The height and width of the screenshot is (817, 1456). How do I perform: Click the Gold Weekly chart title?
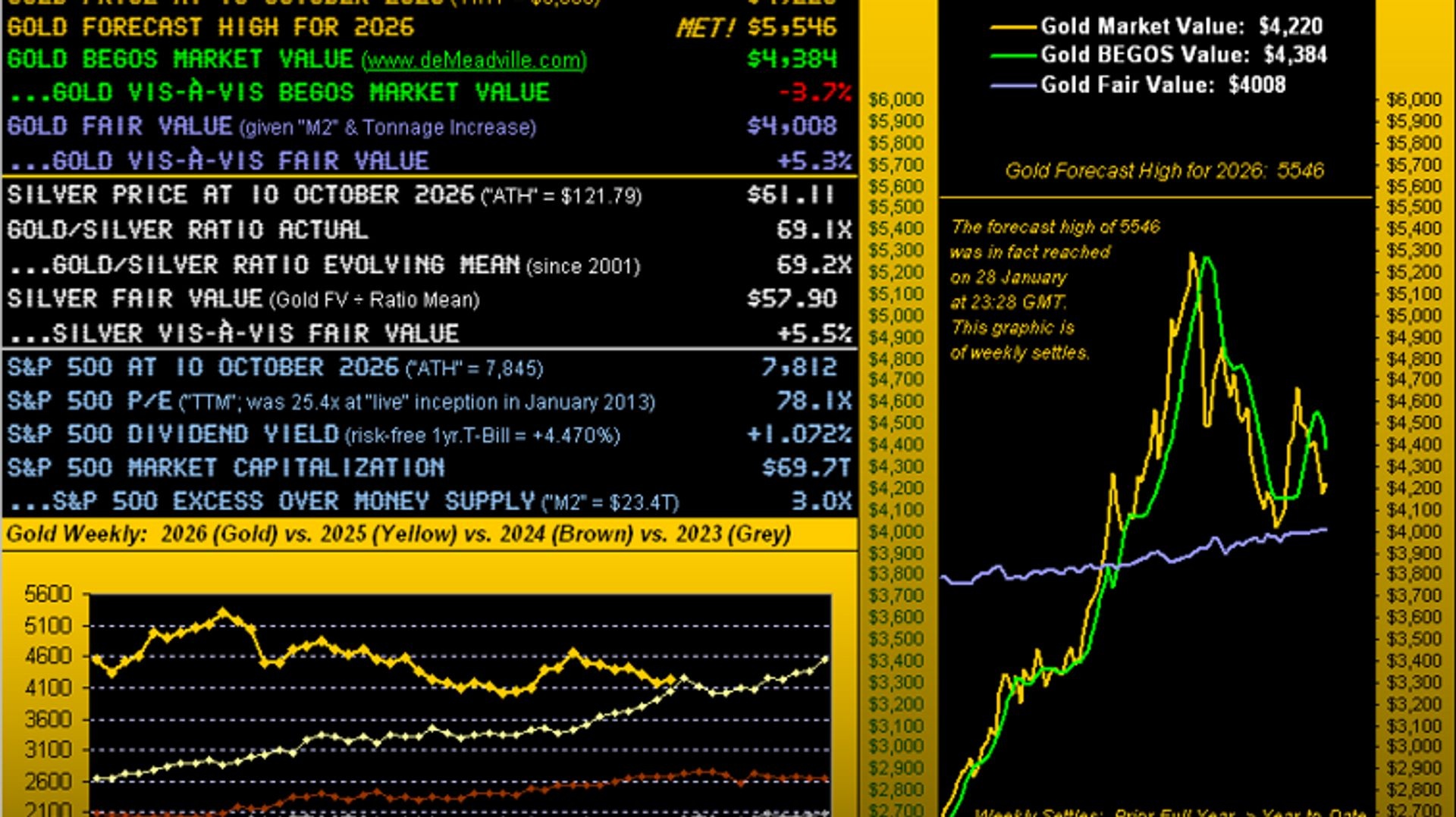[399, 534]
